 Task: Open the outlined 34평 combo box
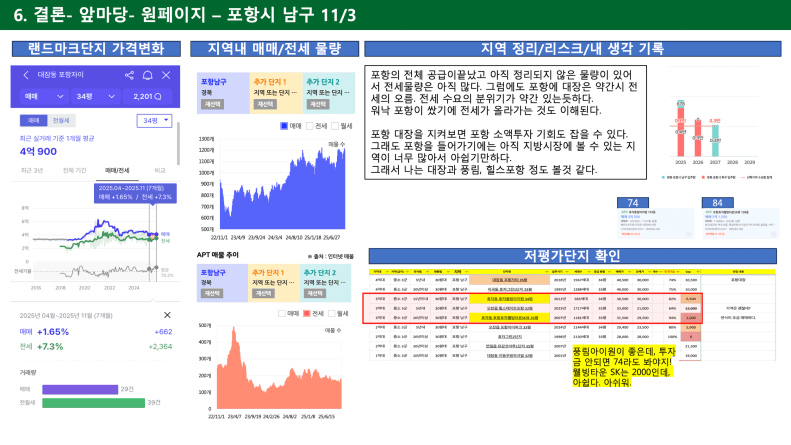tap(154, 121)
